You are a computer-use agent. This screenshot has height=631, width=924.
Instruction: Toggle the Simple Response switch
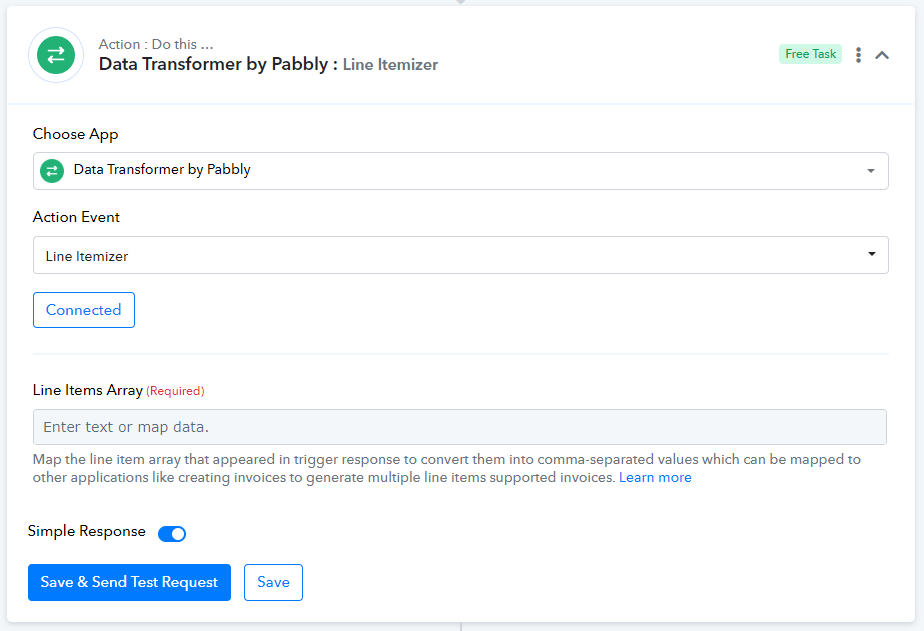pos(172,533)
